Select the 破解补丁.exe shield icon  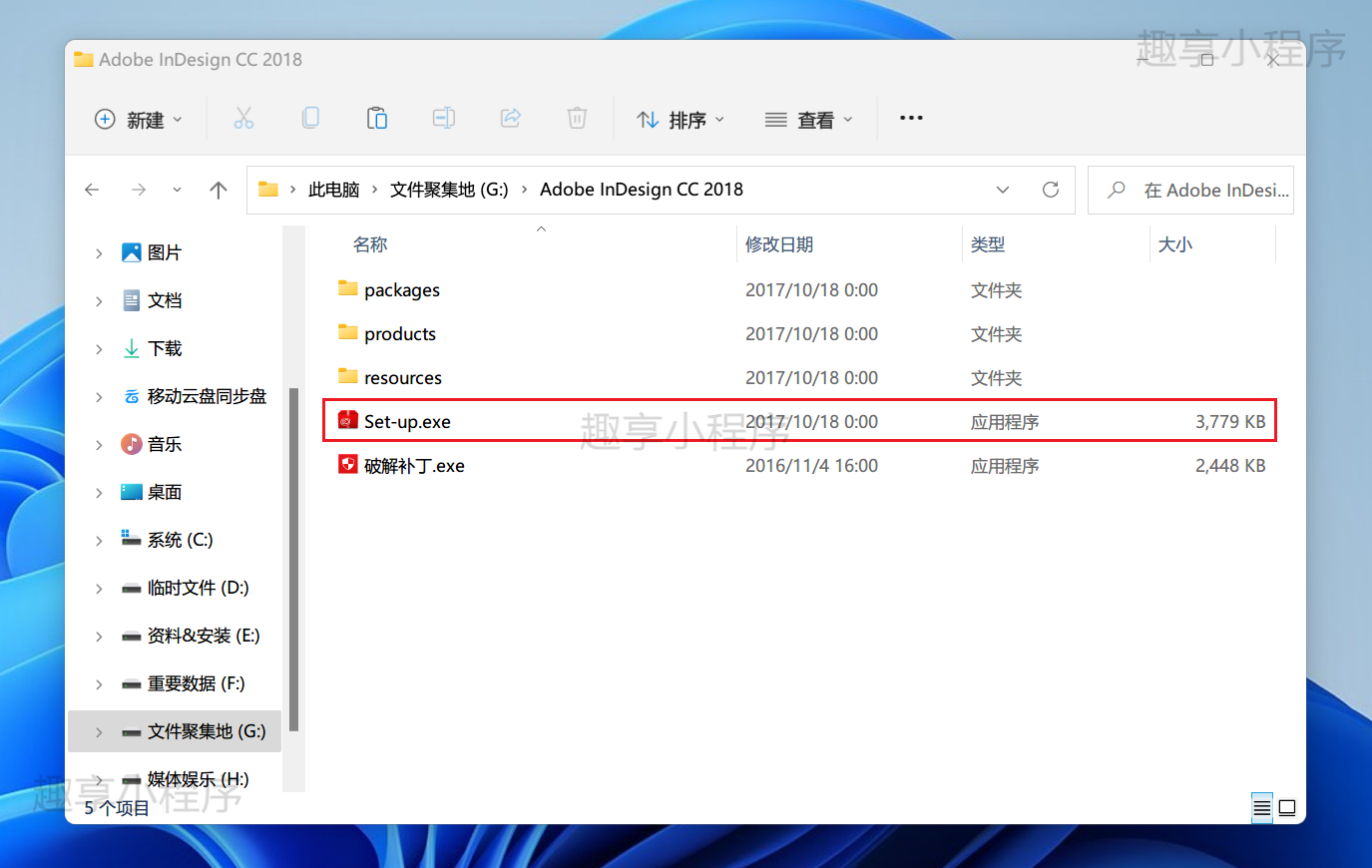pos(347,465)
